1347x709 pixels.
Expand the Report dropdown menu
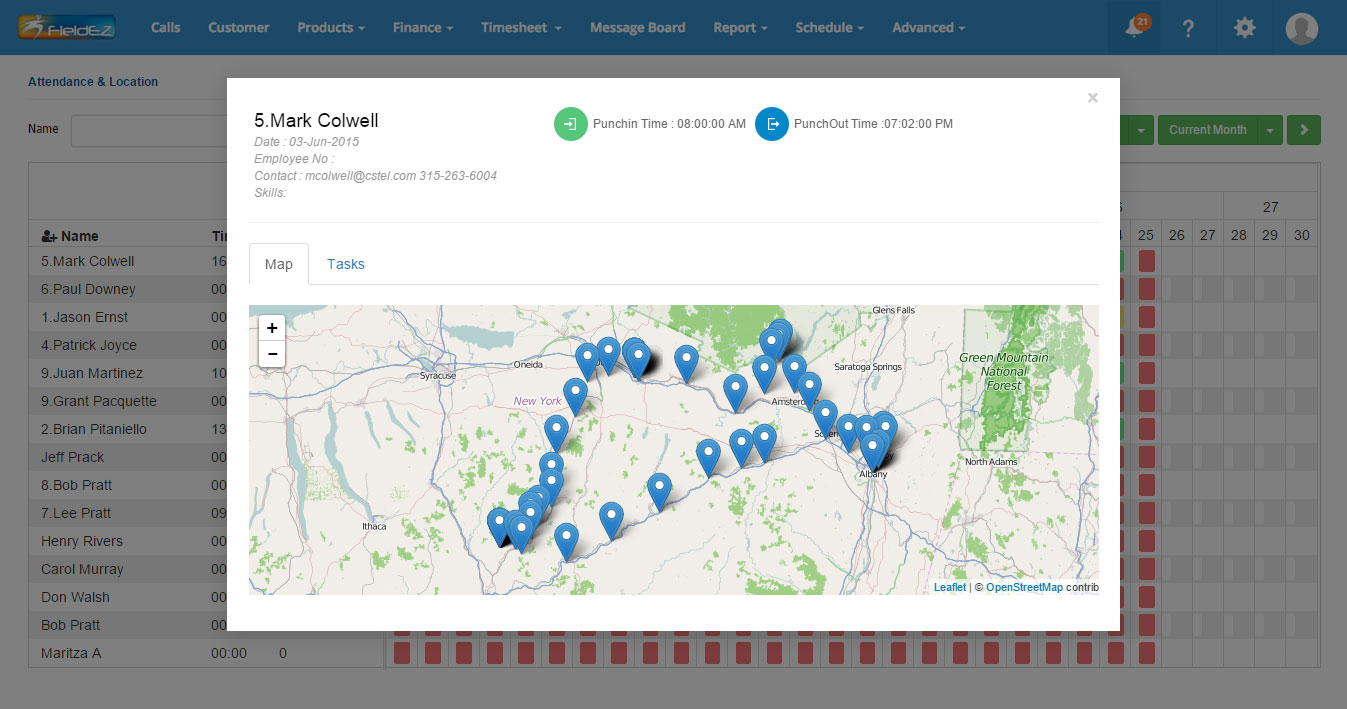coord(741,28)
